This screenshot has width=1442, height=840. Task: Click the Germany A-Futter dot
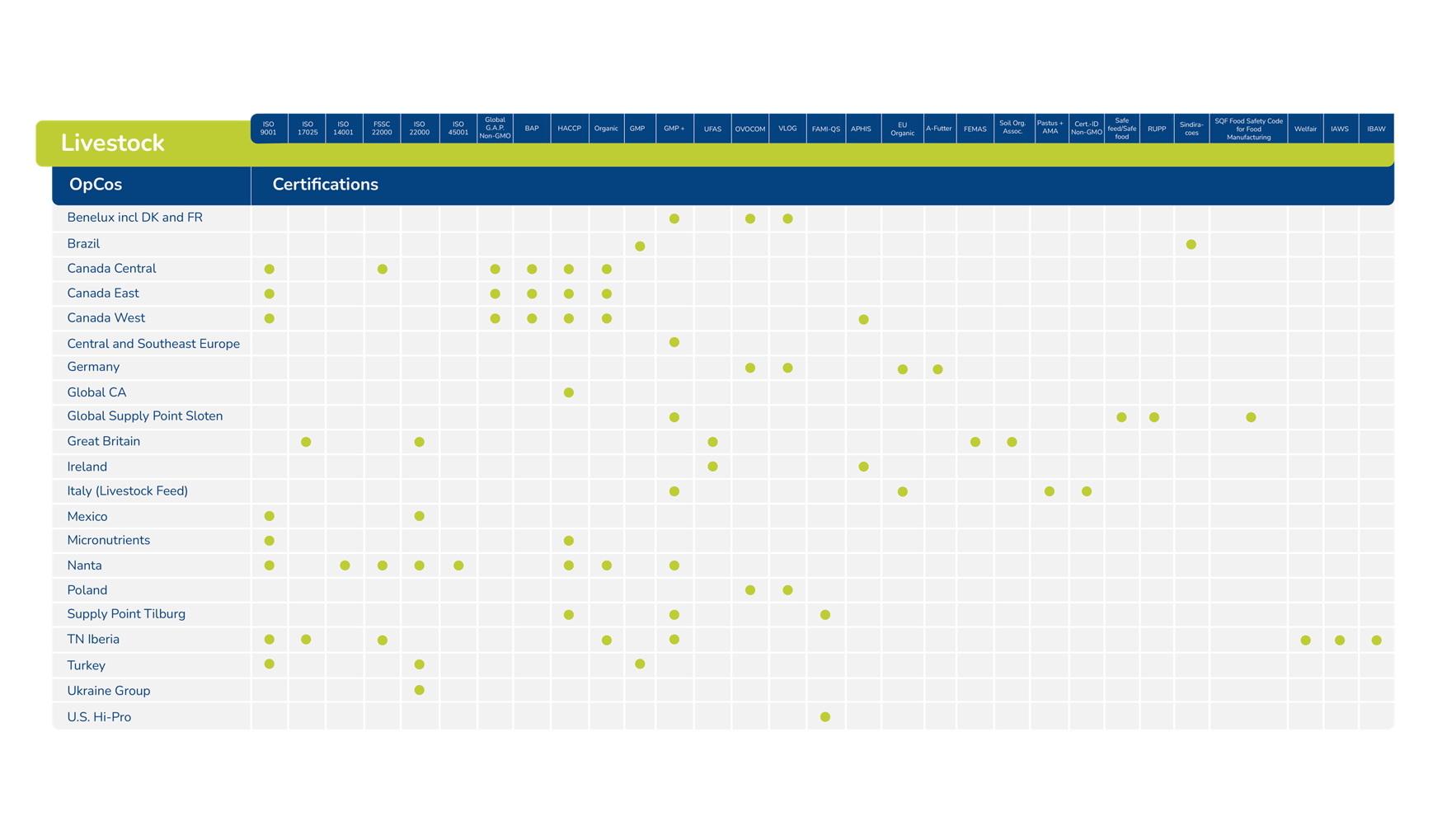[937, 369]
